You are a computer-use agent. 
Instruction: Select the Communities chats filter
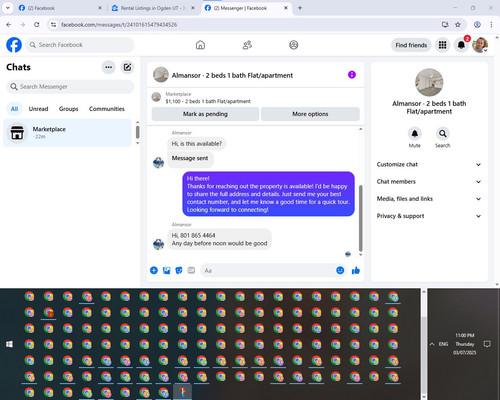click(107, 109)
